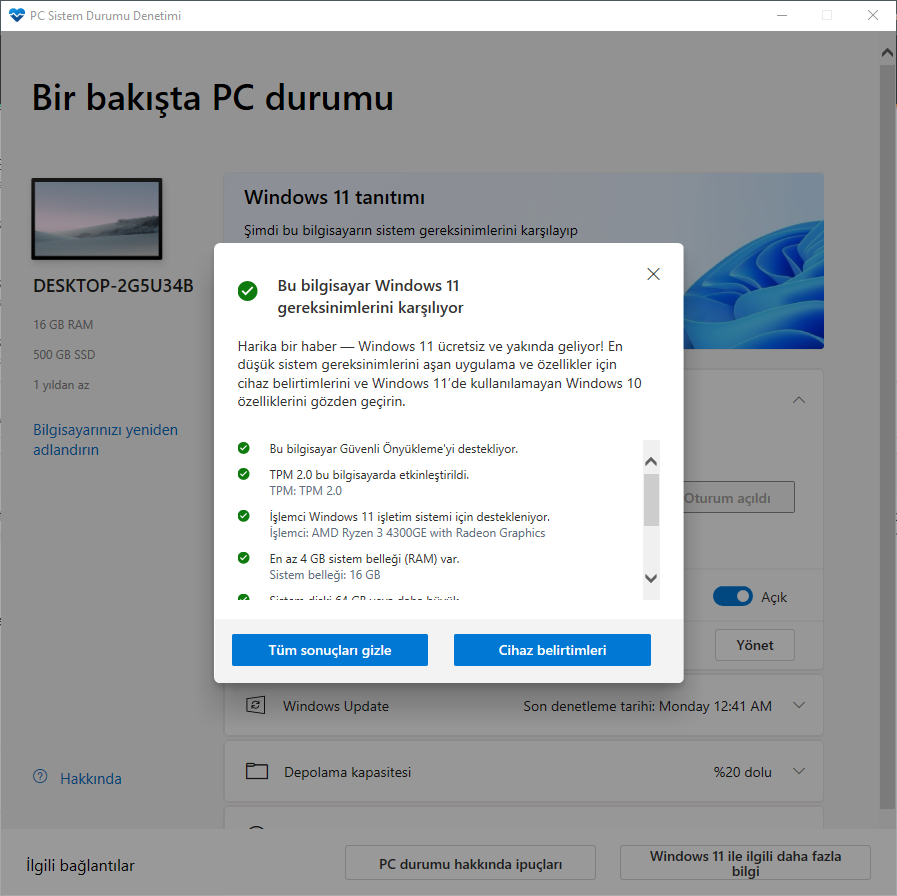Click text 'İşlemci: AMD Ryzen 3 4300GE with Radeon Graphics'

coord(407,533)
